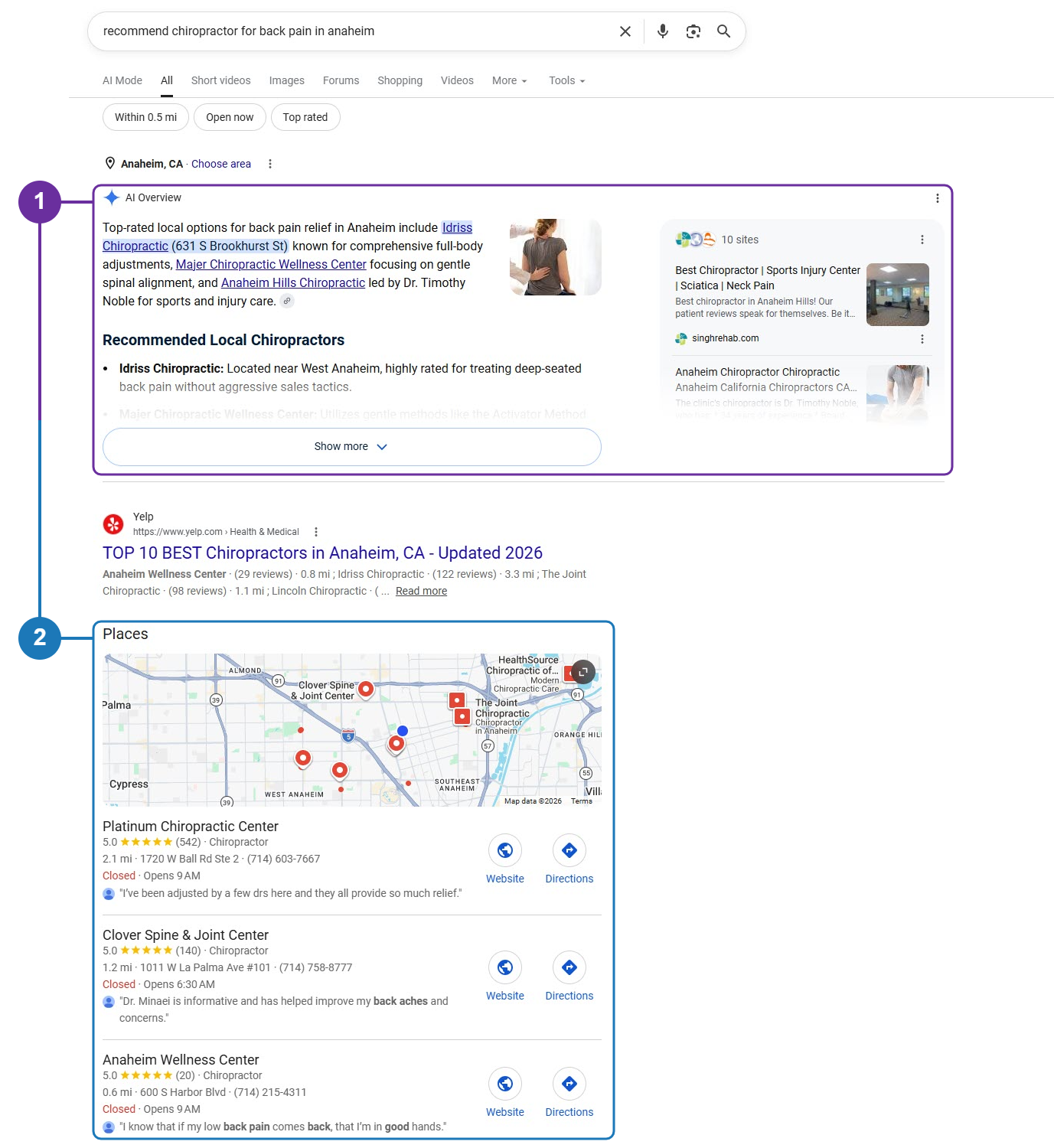This screenshot has width=1054, height=1148.
Task: Open the Tools dropdown
Action: pos(567,80)
